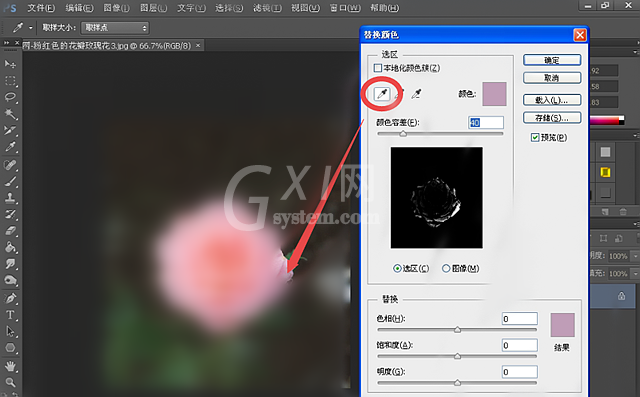Click the 色相 hue slider handle
Screen dimensions: 640x397
point(457,329)
